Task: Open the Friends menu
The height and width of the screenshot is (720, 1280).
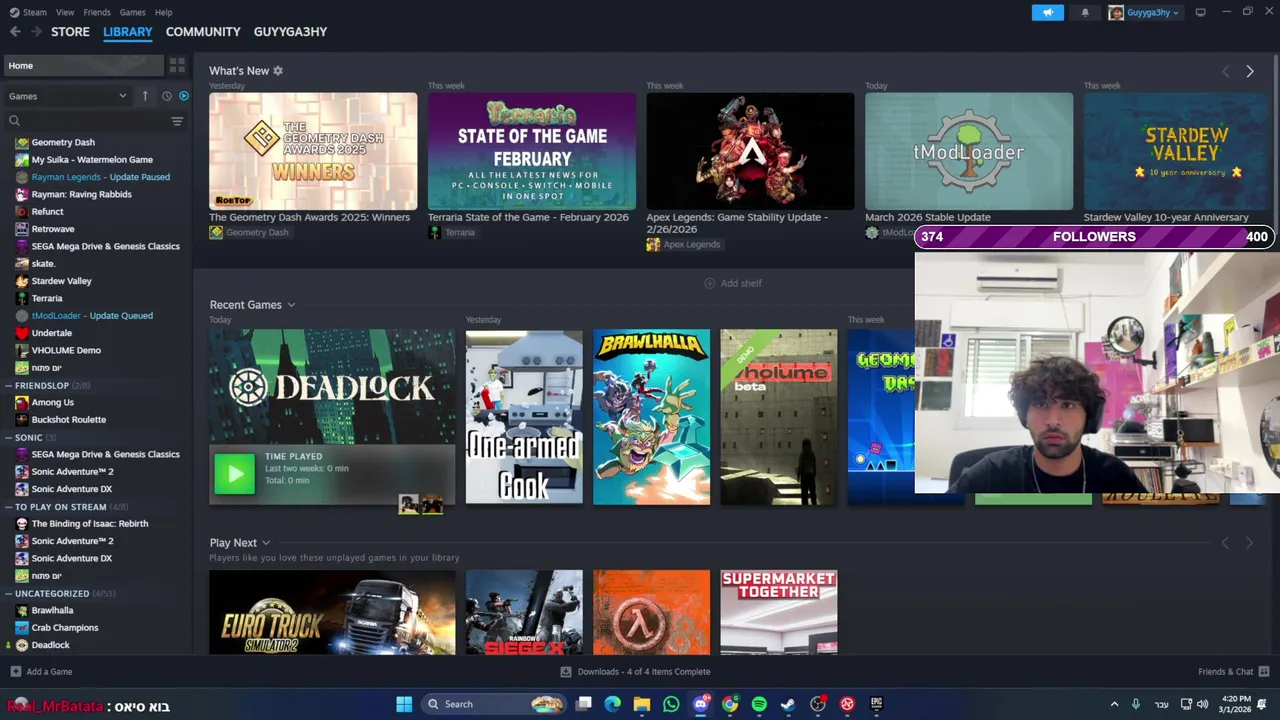Action: click(97, 12)
